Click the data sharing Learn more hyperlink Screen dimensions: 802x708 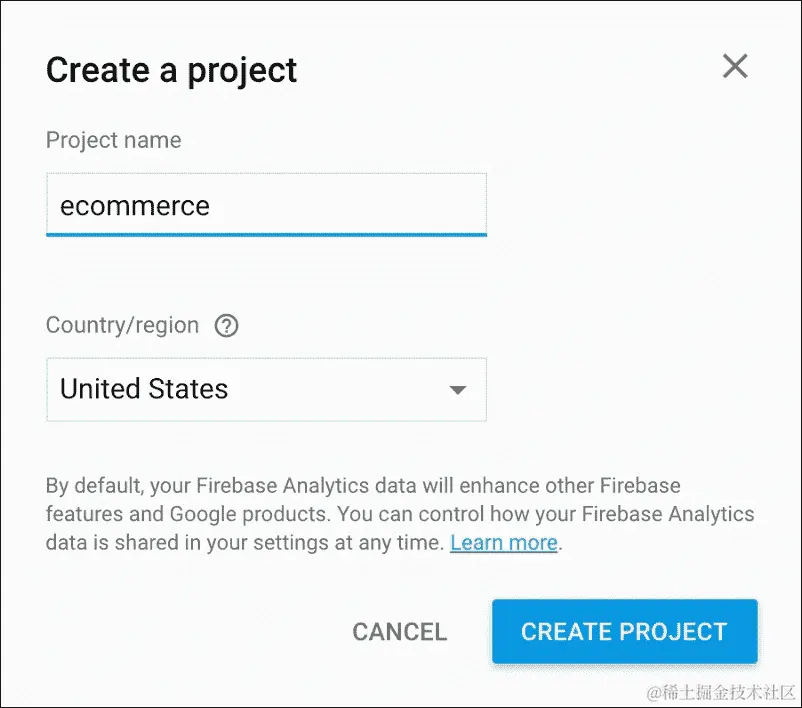click(x=504, y=542)
